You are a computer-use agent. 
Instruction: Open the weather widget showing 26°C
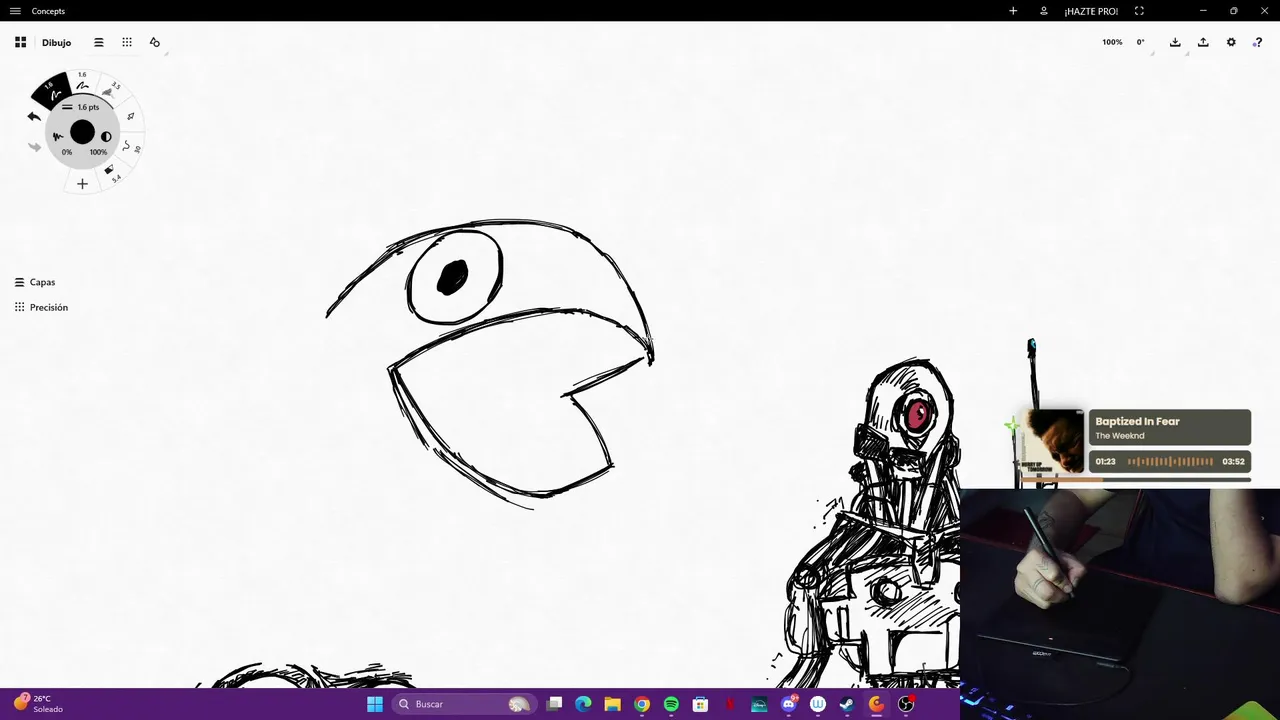point(38,704)
